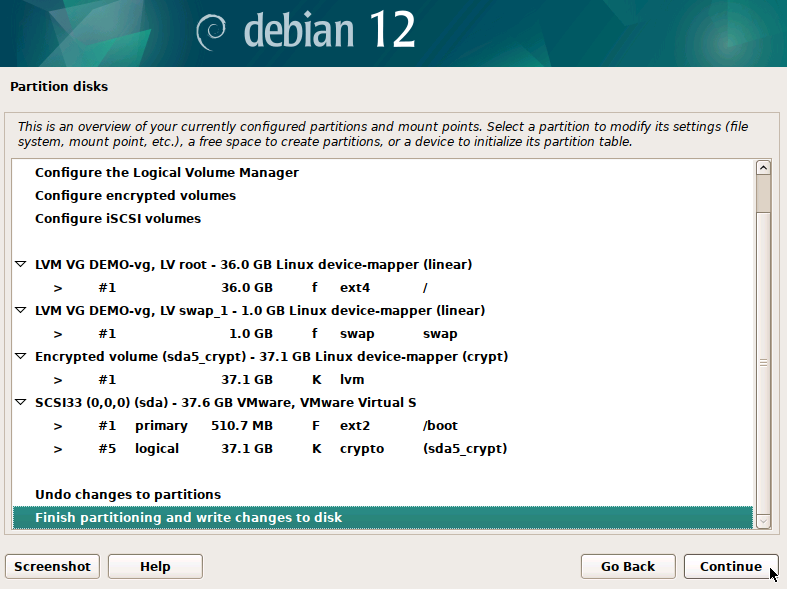This screenshot has width=787, height=589.
Task: Click the scrollbar up arrow
Action: point(763,168)
